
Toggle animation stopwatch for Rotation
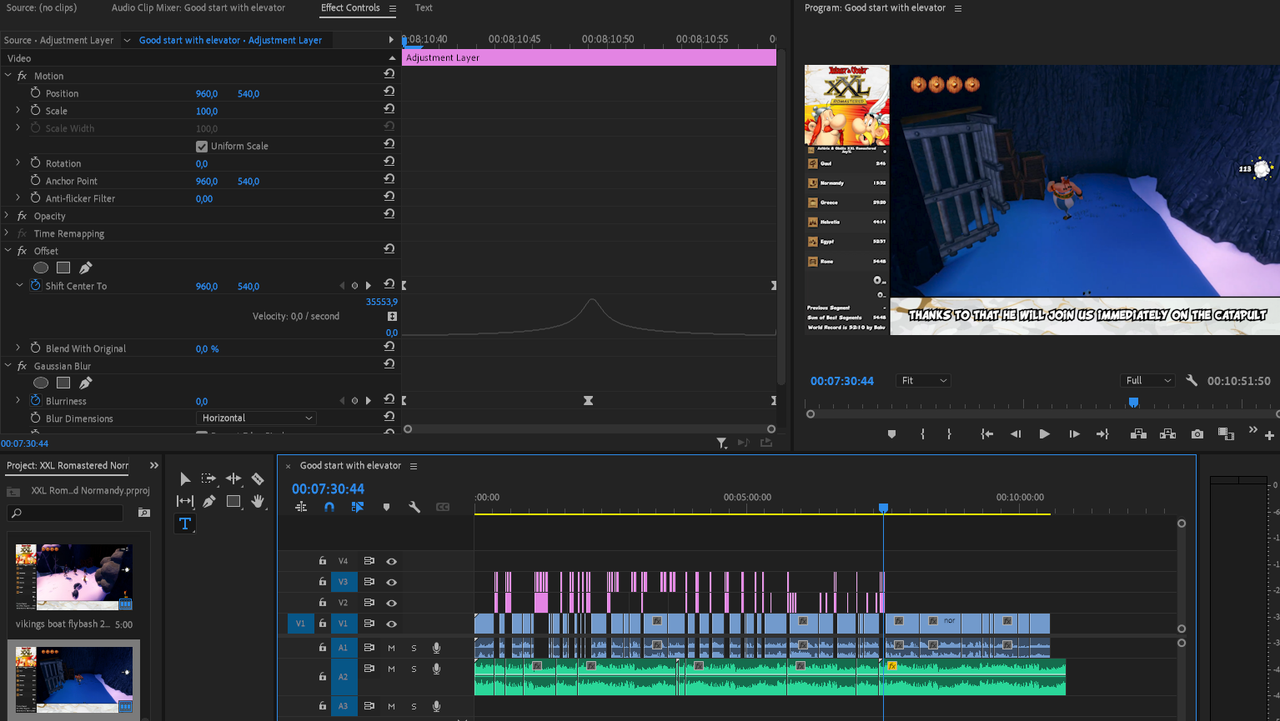pyautogui.click(x=36, y=163)
